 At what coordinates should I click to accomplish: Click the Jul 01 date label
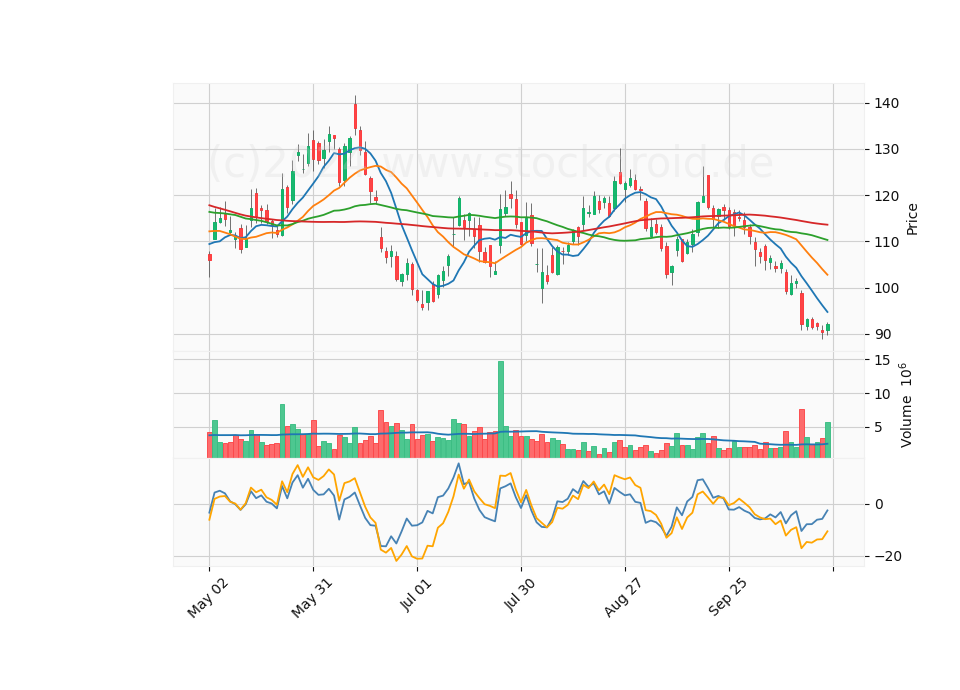[416, 594]
